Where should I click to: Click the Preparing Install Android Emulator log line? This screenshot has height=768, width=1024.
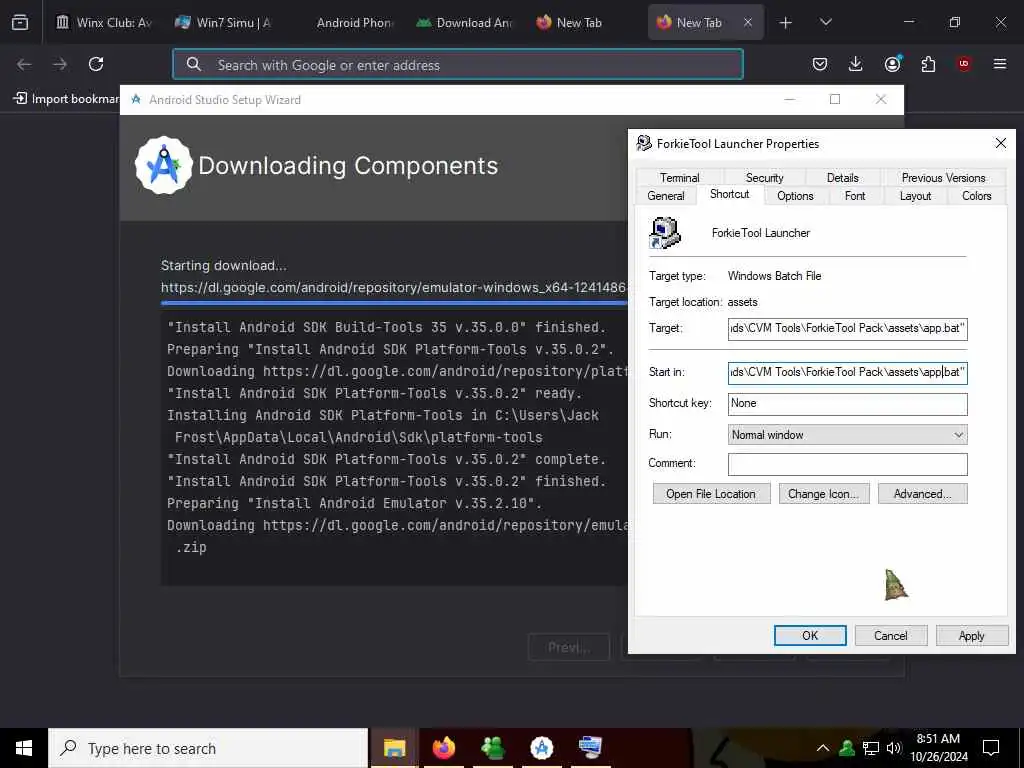[x=354, y=504]
